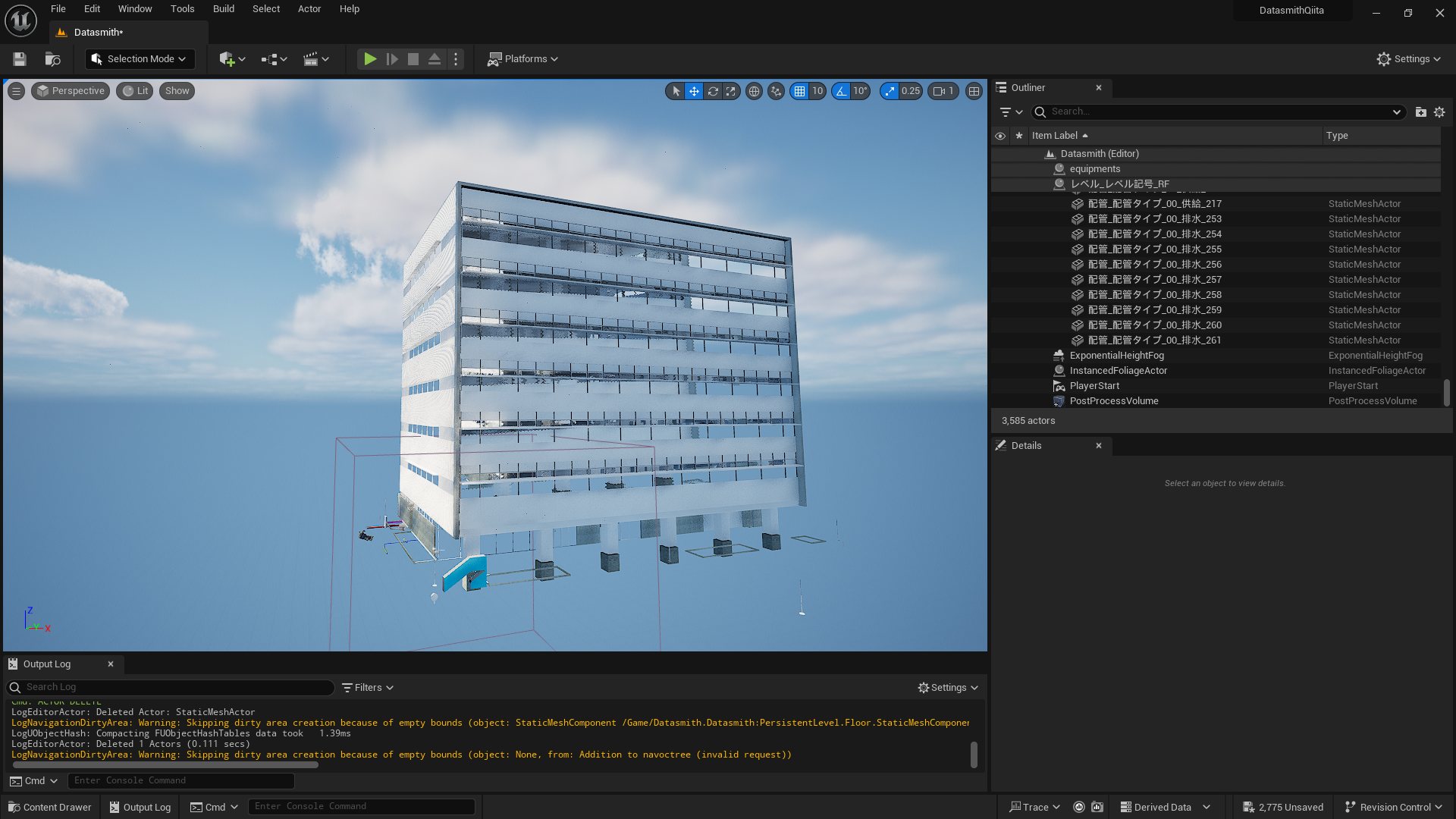Open the Browse Content icon next to save
The height and width of the screenshot is (819, 1456).
pyautogui.click(x=52, y=58)
